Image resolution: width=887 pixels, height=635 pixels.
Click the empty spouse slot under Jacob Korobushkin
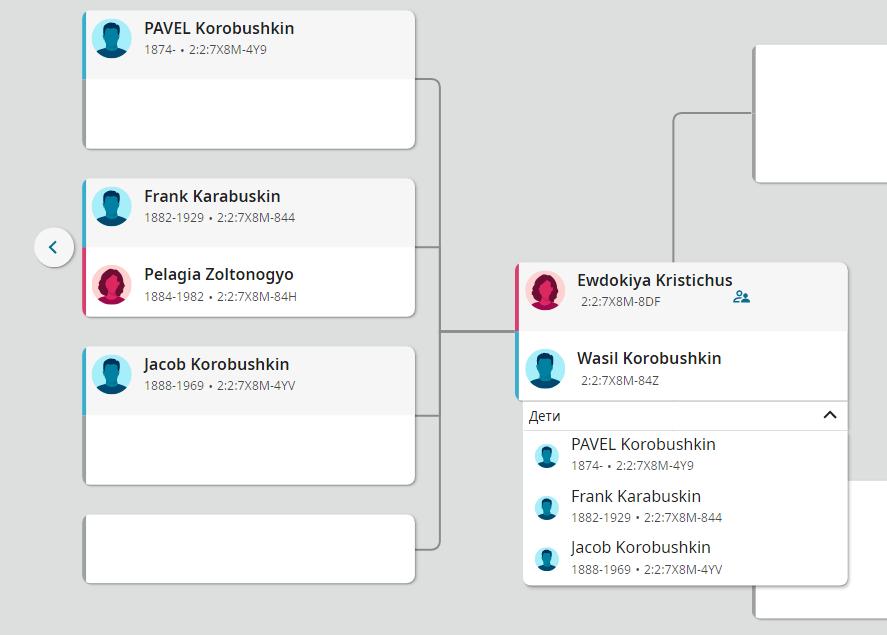pyautogui.click(x=249, y=450)
